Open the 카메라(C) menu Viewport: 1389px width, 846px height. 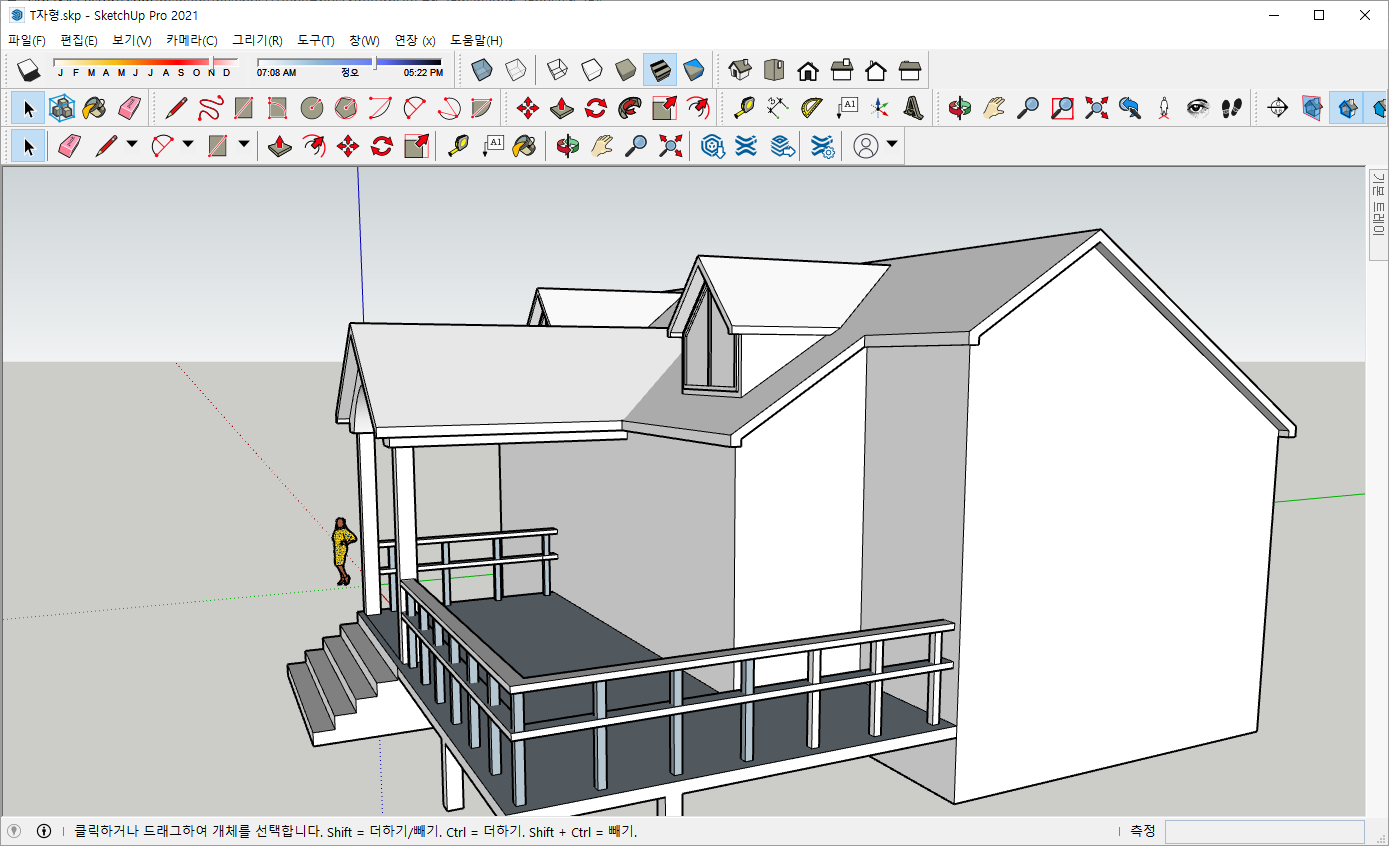pyautogui.click(x=192, y=40)
